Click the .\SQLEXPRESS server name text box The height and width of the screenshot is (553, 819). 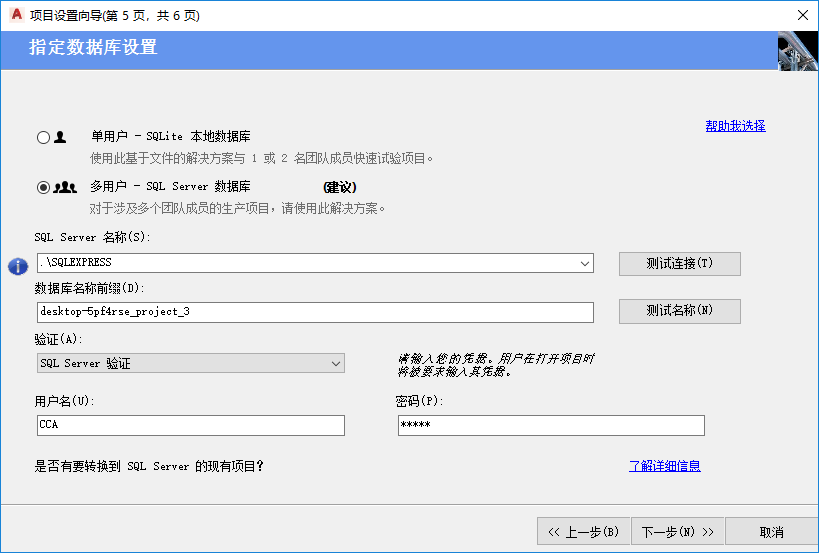point(315,263)
